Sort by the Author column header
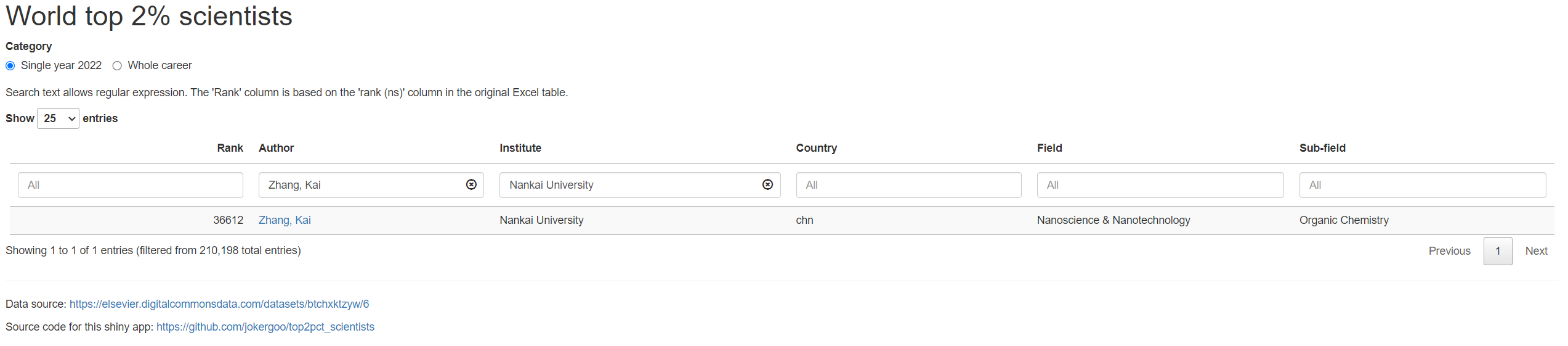1568x346 pixels. point(276,148)
